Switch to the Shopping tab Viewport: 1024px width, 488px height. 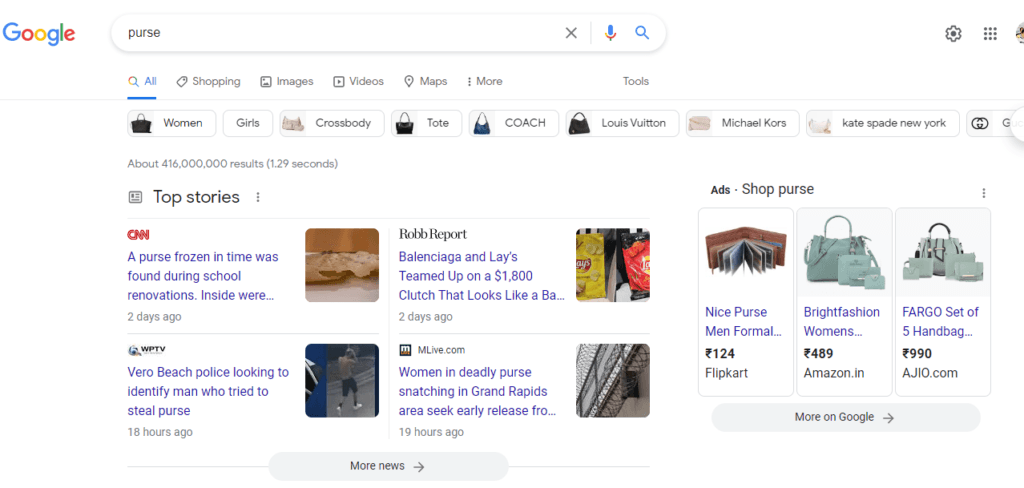[208, 82]
